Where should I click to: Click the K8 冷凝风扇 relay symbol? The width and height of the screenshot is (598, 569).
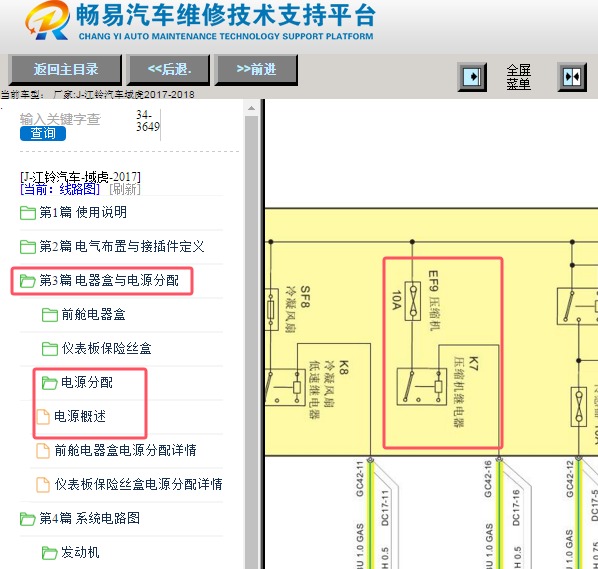point(285,387)
